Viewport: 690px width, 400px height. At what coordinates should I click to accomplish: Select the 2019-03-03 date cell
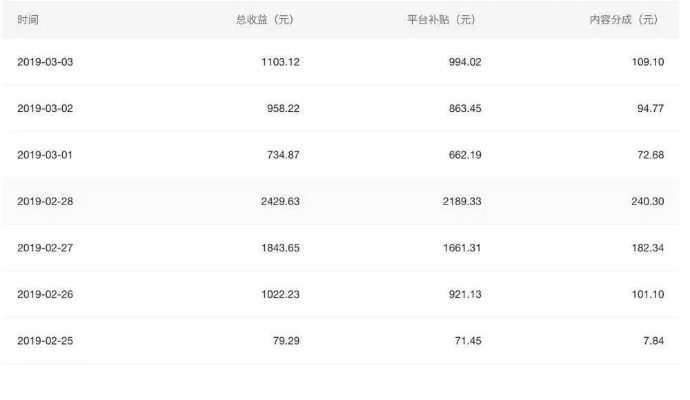tap(45, 62)
